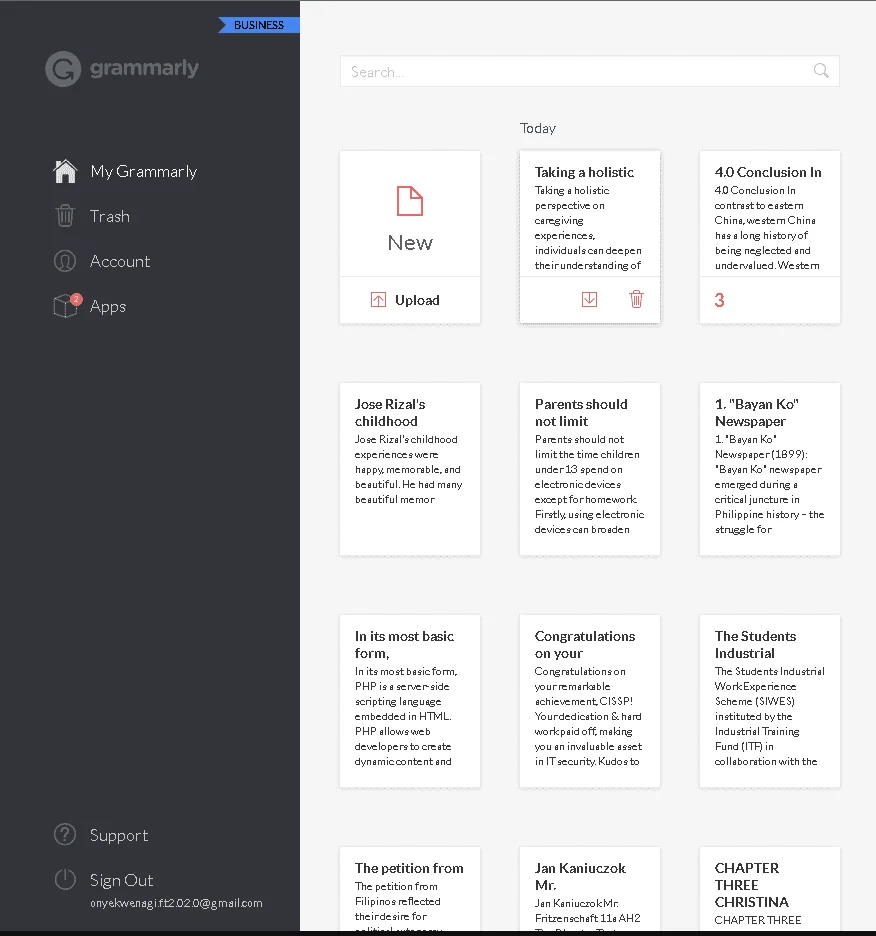Click the BUSINESS ribbon badge
The image size is (876, 936).
point(259,25)
